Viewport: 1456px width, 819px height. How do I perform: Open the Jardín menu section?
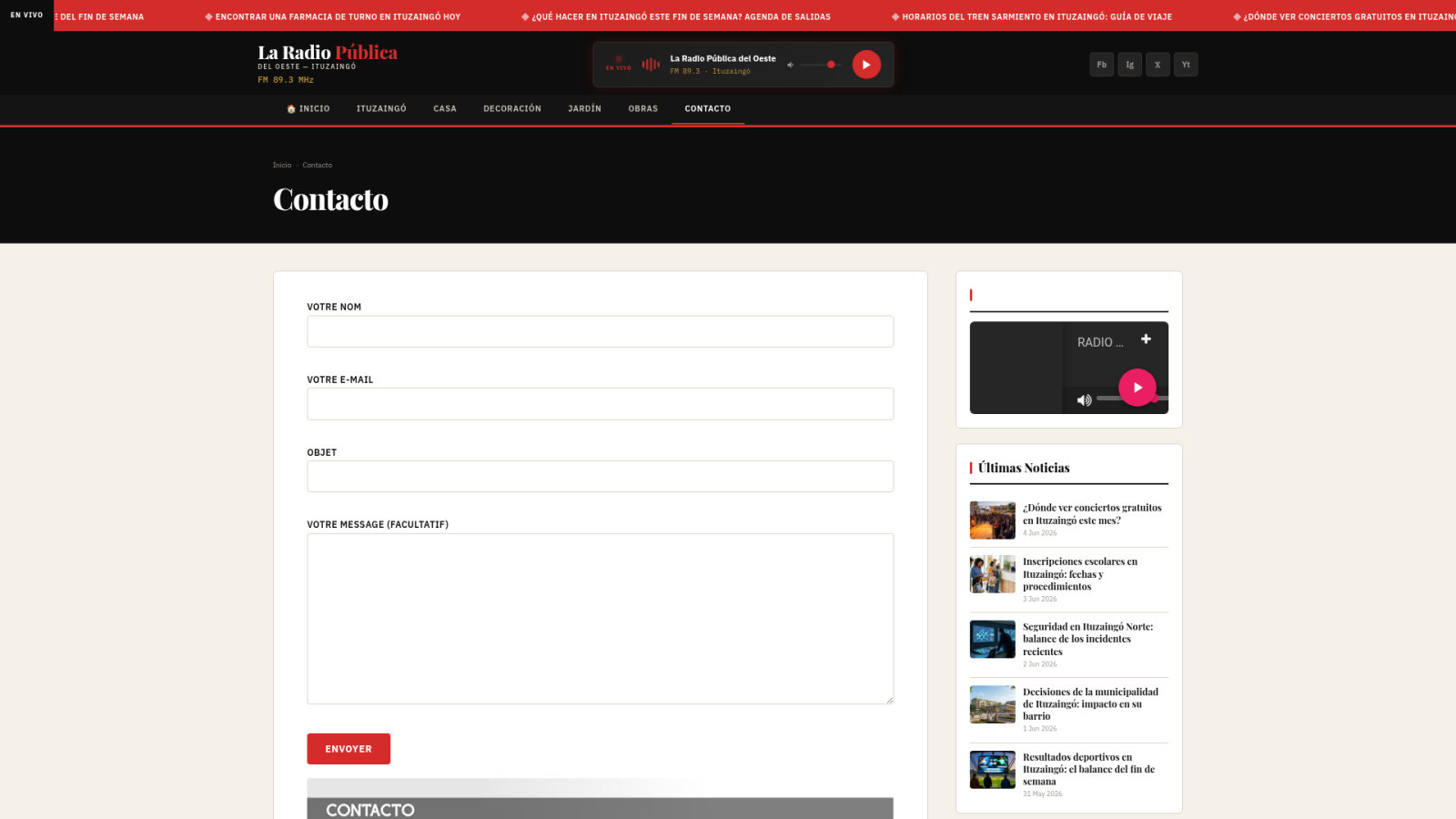[584, 108]
